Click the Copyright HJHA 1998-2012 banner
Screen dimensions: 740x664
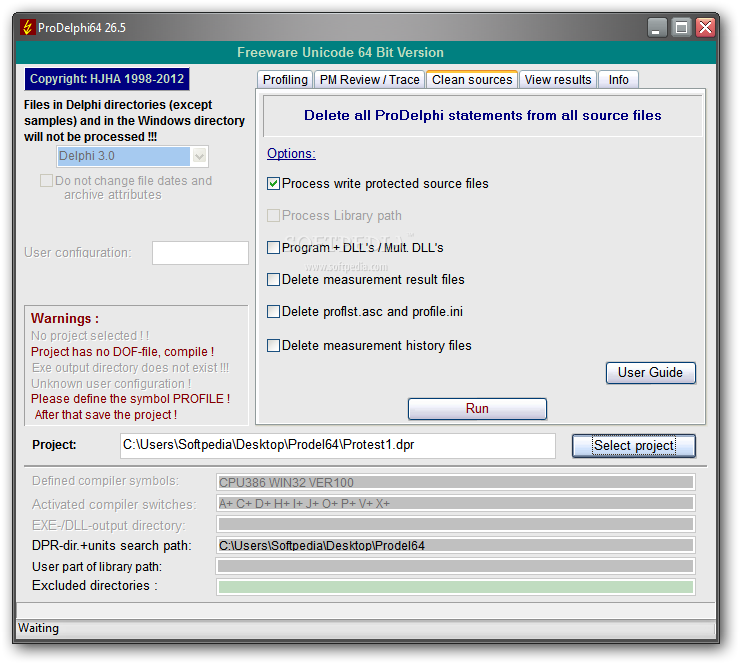pos(107,79)
